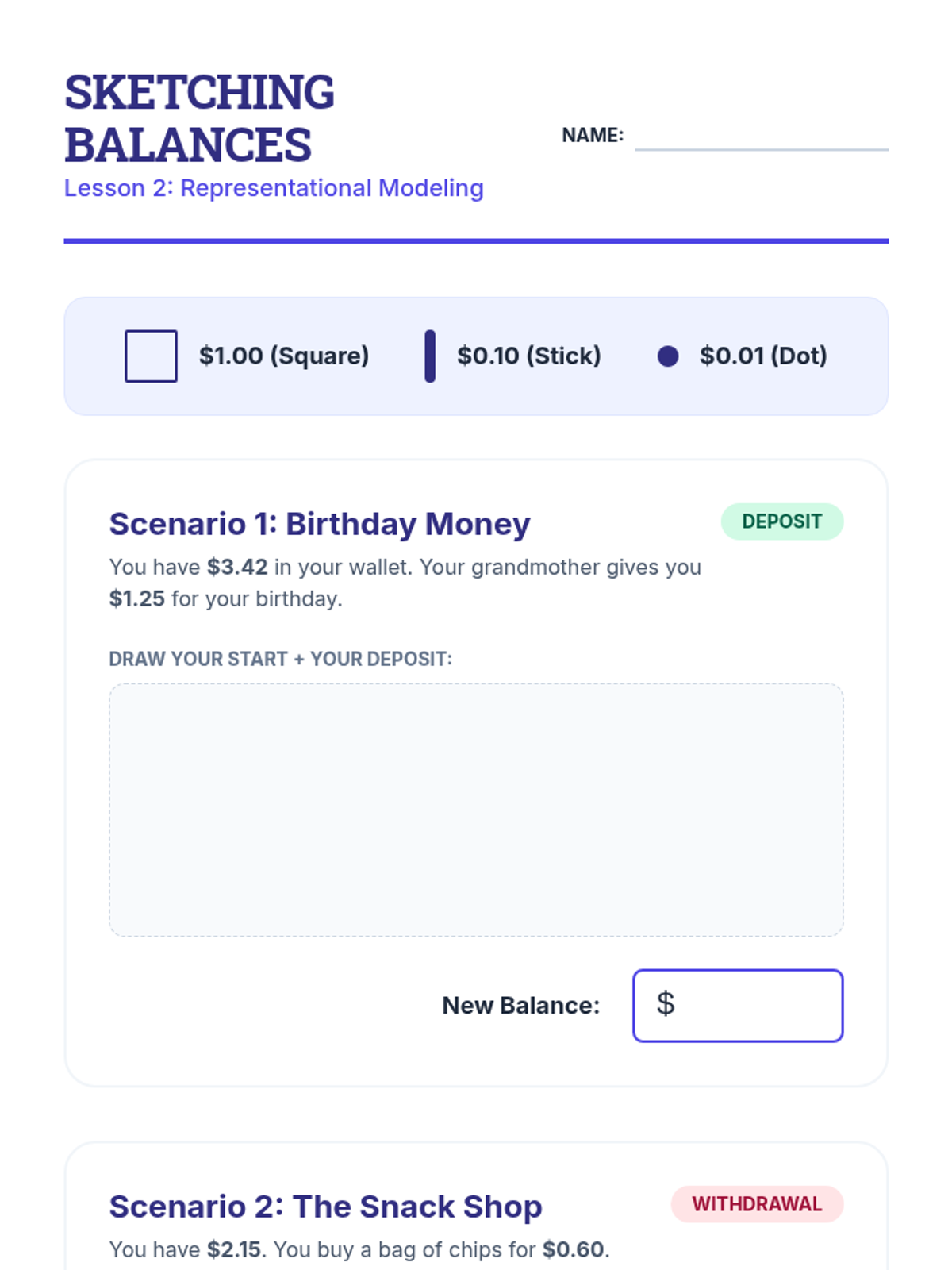This screenshot has height=1270, width=952.
Task: Click the SKETCHING BALANCES title
Action: point(199,118)
